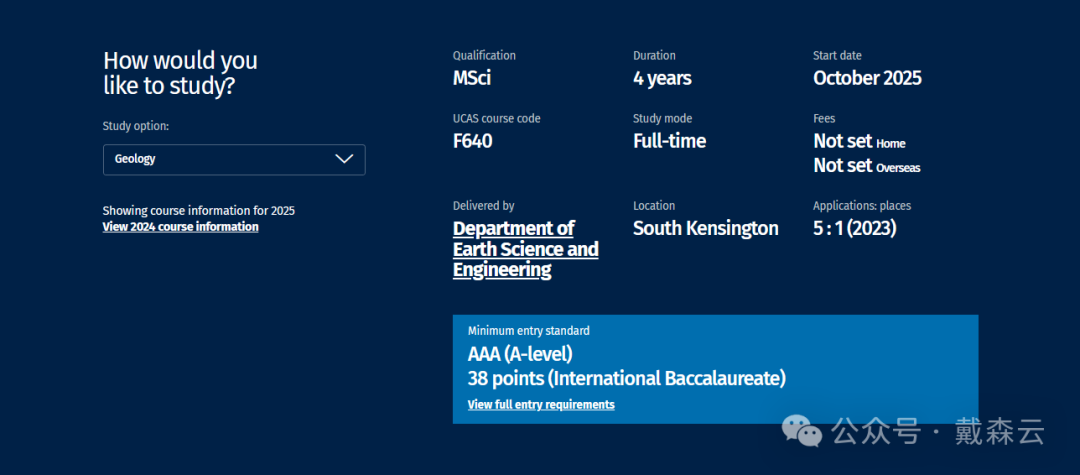Viewport: 1080px width, 475px height.
Task: Select the Full-time study mode text
Action: click(x=669, y=141)
